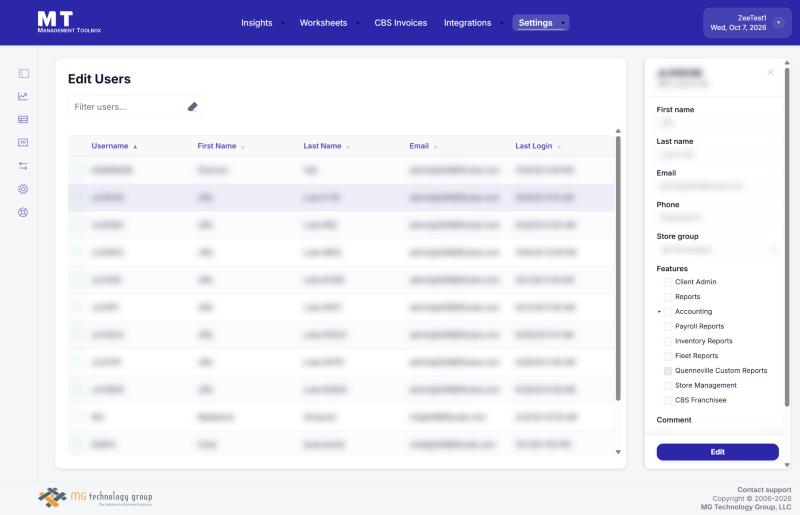Toggle the Payroll Reports checkbox
The width and height of the screenshot is (800, 515).
667,327
